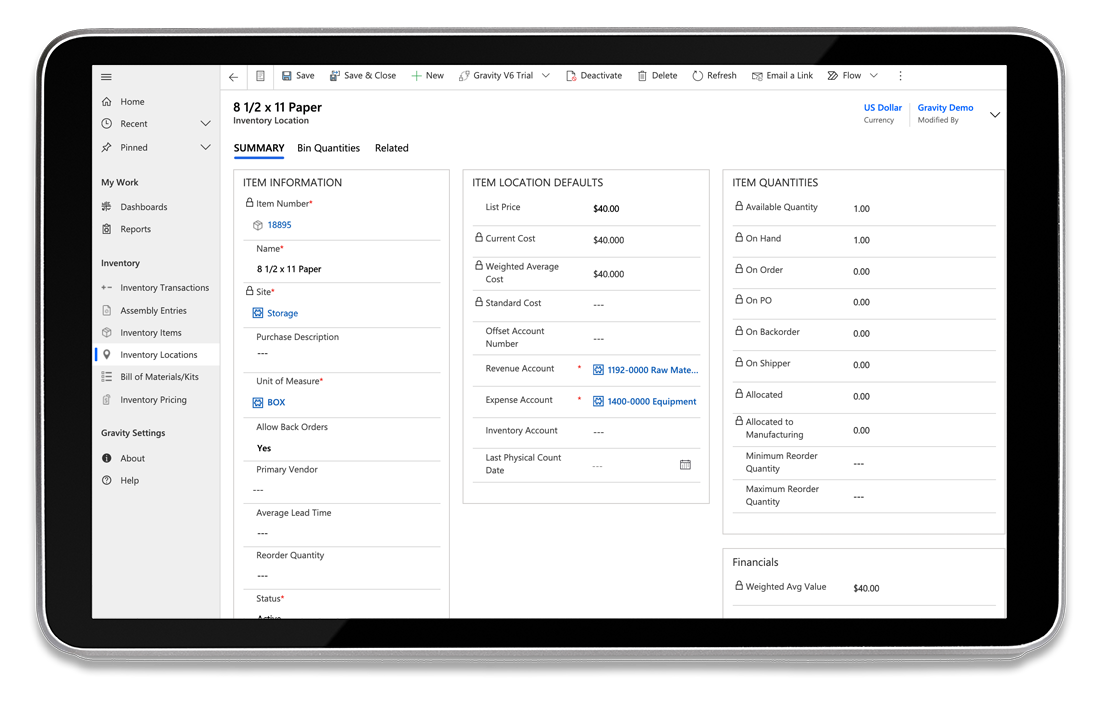The height and width of the screenshot is (720, 1100).
Task: Refresh the form
Action: [x=714, y=76]
